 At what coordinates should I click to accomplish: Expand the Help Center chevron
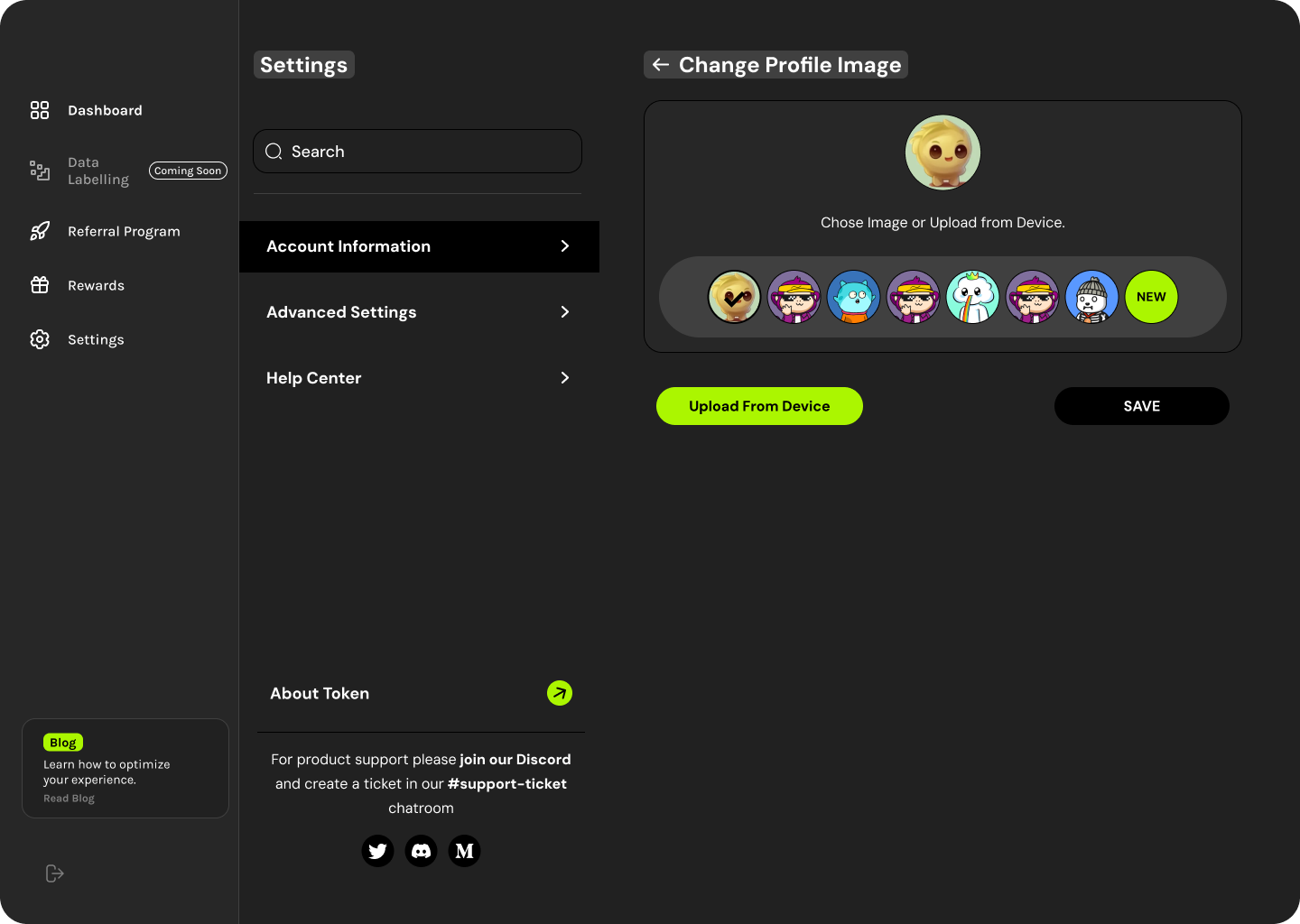(x=564, y=378)
